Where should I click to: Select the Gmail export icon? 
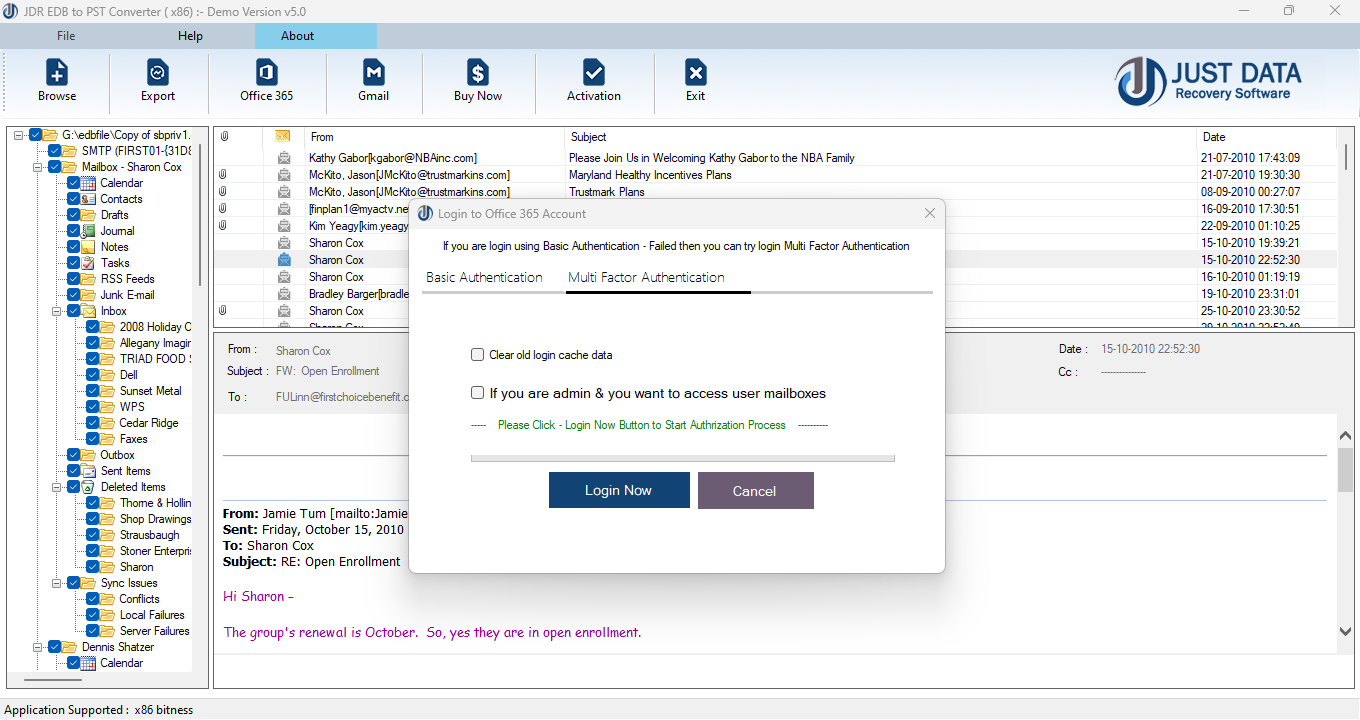373,80
